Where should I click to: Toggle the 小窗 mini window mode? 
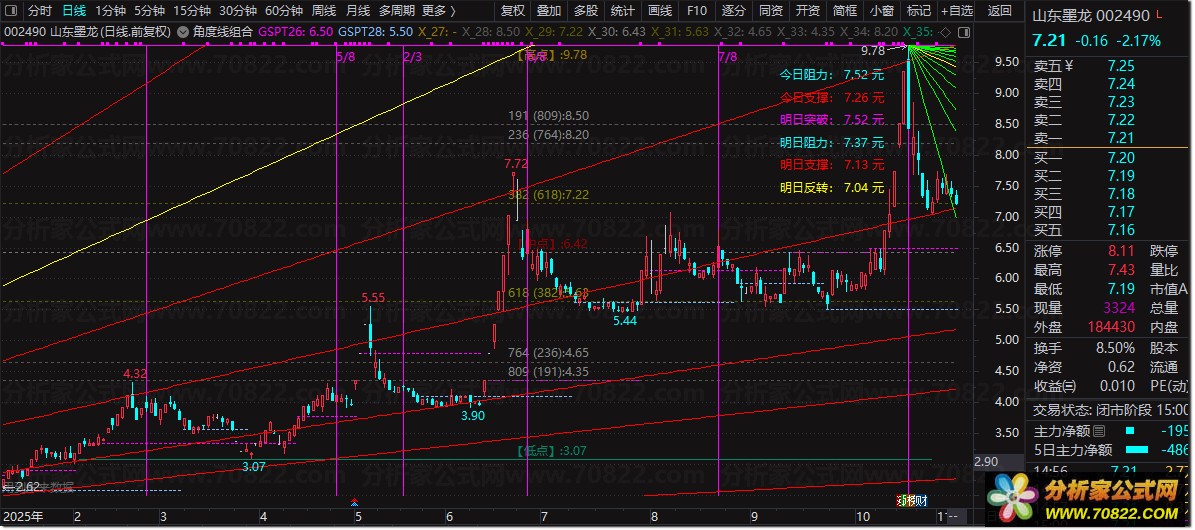coord(882,11)
